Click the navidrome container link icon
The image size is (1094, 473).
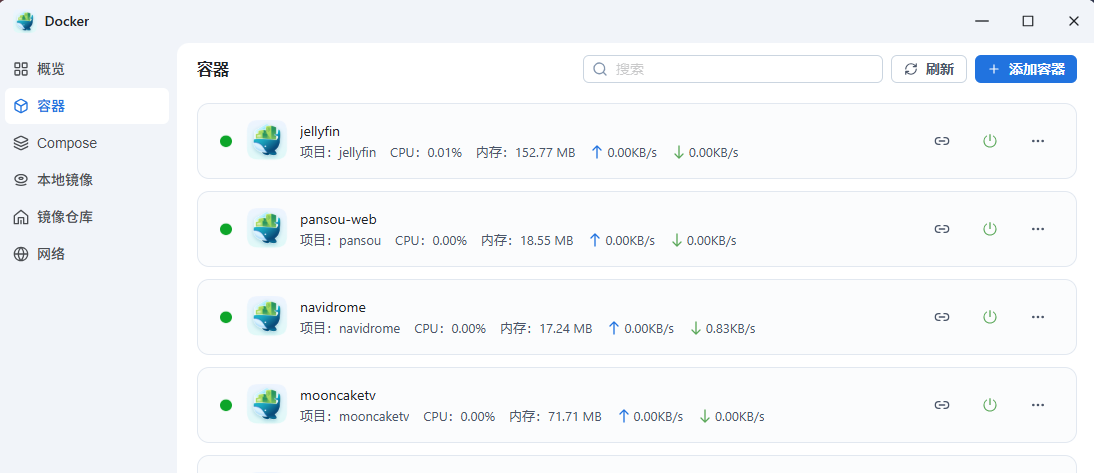pyautogui.click(x=941, y=317)
